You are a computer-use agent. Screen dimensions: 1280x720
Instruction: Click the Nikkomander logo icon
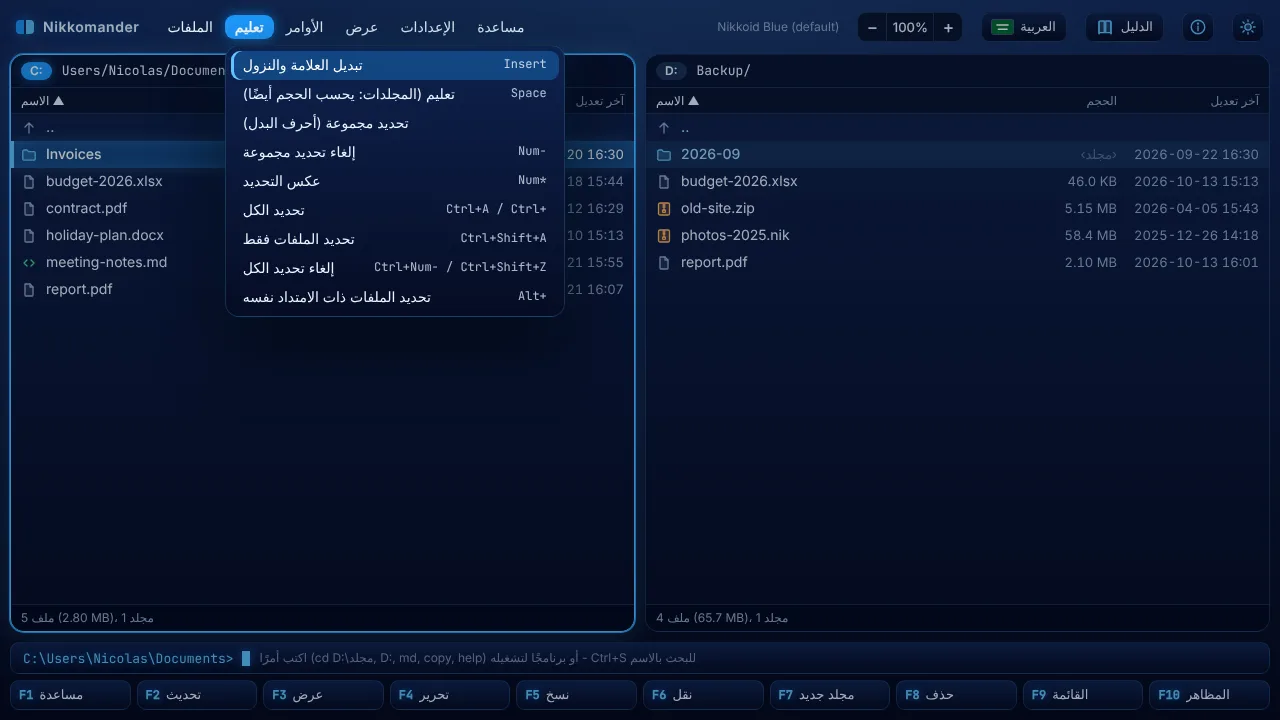pyautogui.click(x=25, y=27)
